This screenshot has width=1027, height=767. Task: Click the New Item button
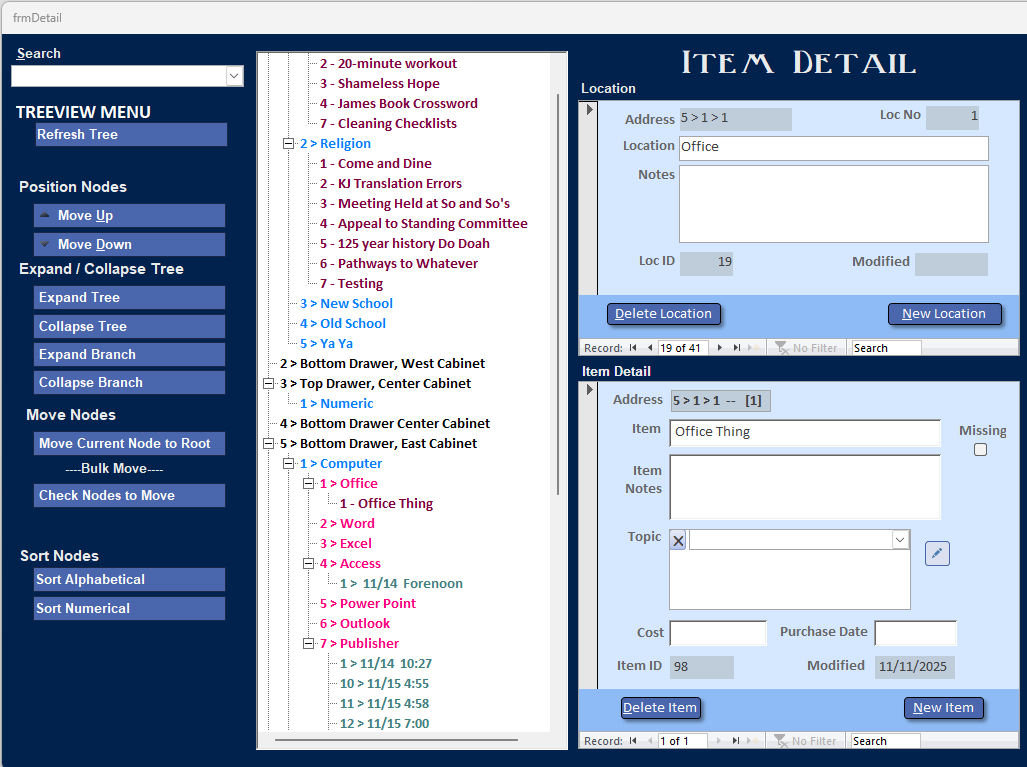(944, 708)
